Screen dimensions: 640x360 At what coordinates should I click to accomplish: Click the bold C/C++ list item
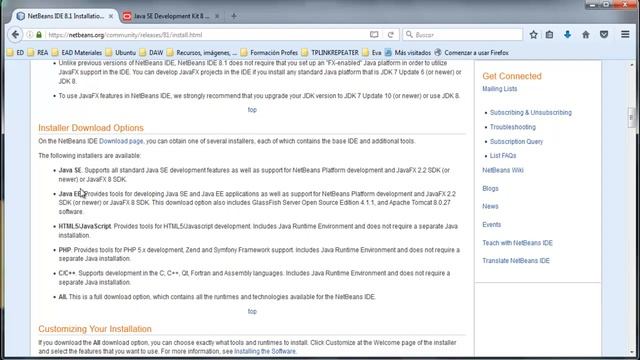click(x=67, y=273)
